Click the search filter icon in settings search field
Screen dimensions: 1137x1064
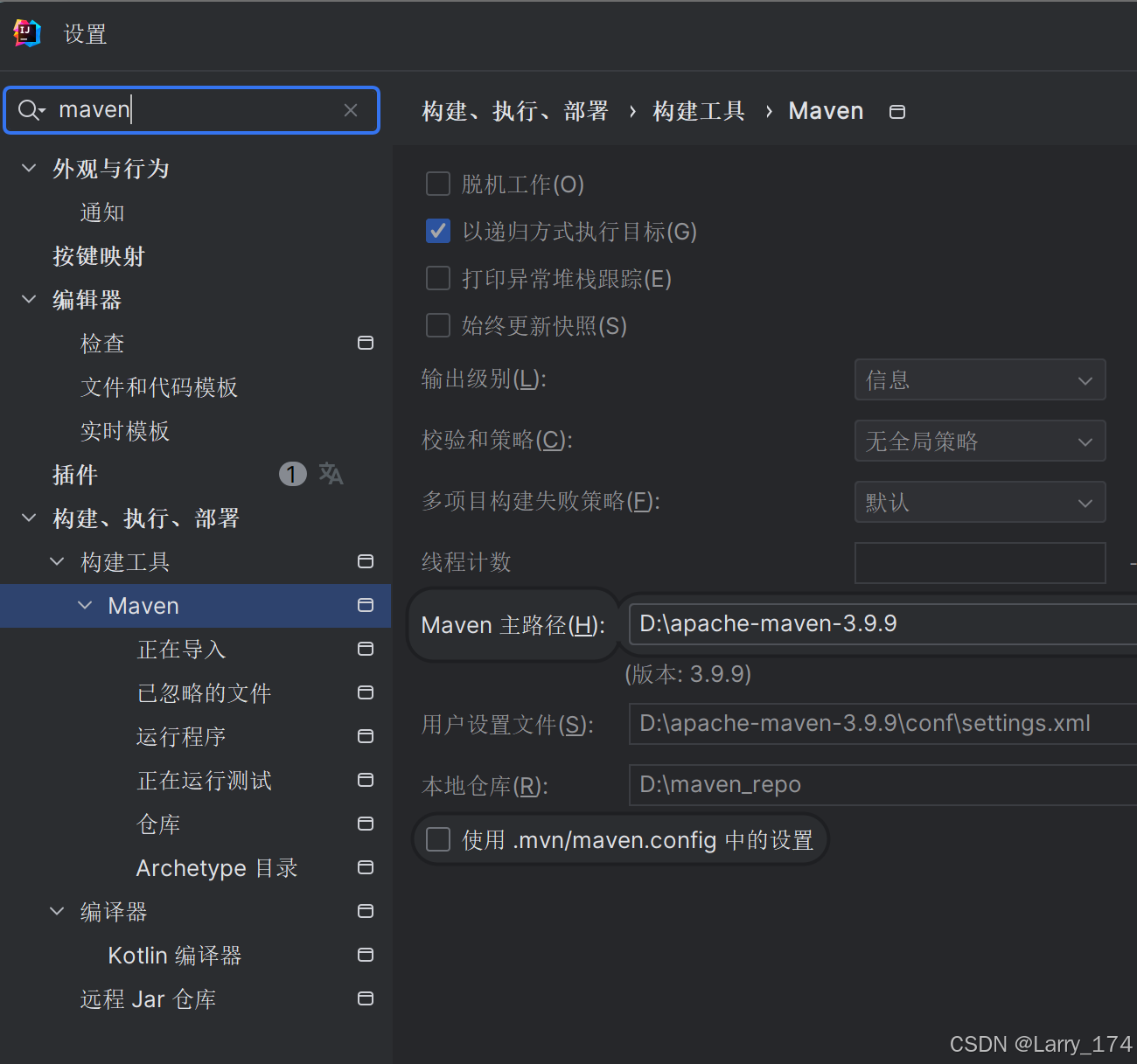31,109
